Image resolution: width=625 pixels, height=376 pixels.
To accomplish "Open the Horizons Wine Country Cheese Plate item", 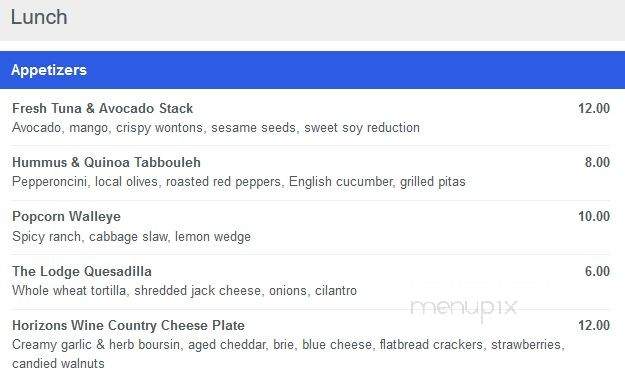I will [x=128, y=325].
